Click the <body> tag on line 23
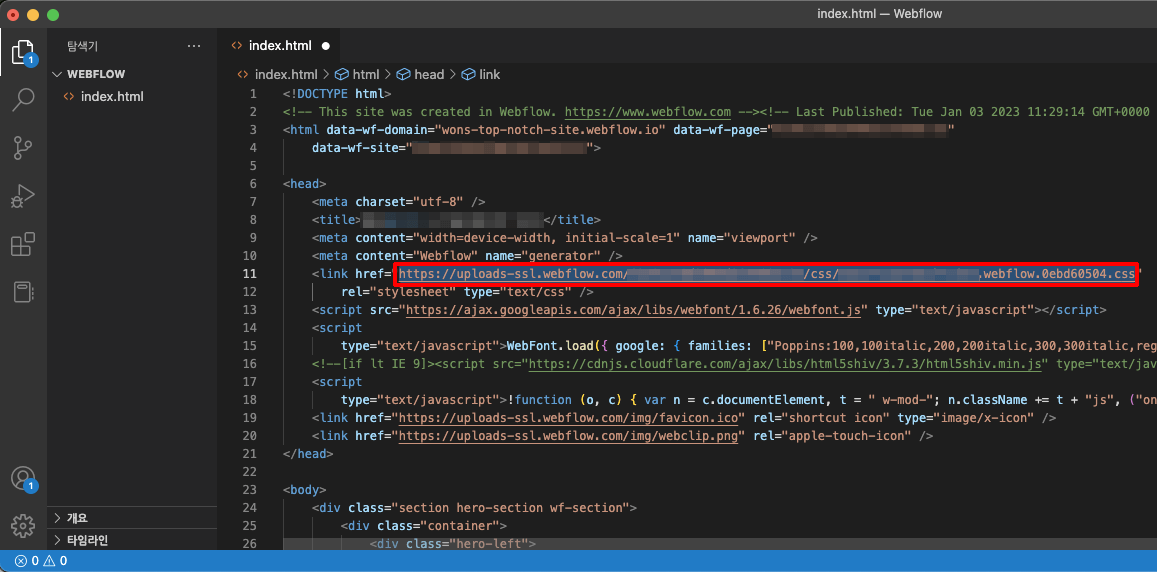1157x572 pixels. pyautogui.click(x=305, y=489)
